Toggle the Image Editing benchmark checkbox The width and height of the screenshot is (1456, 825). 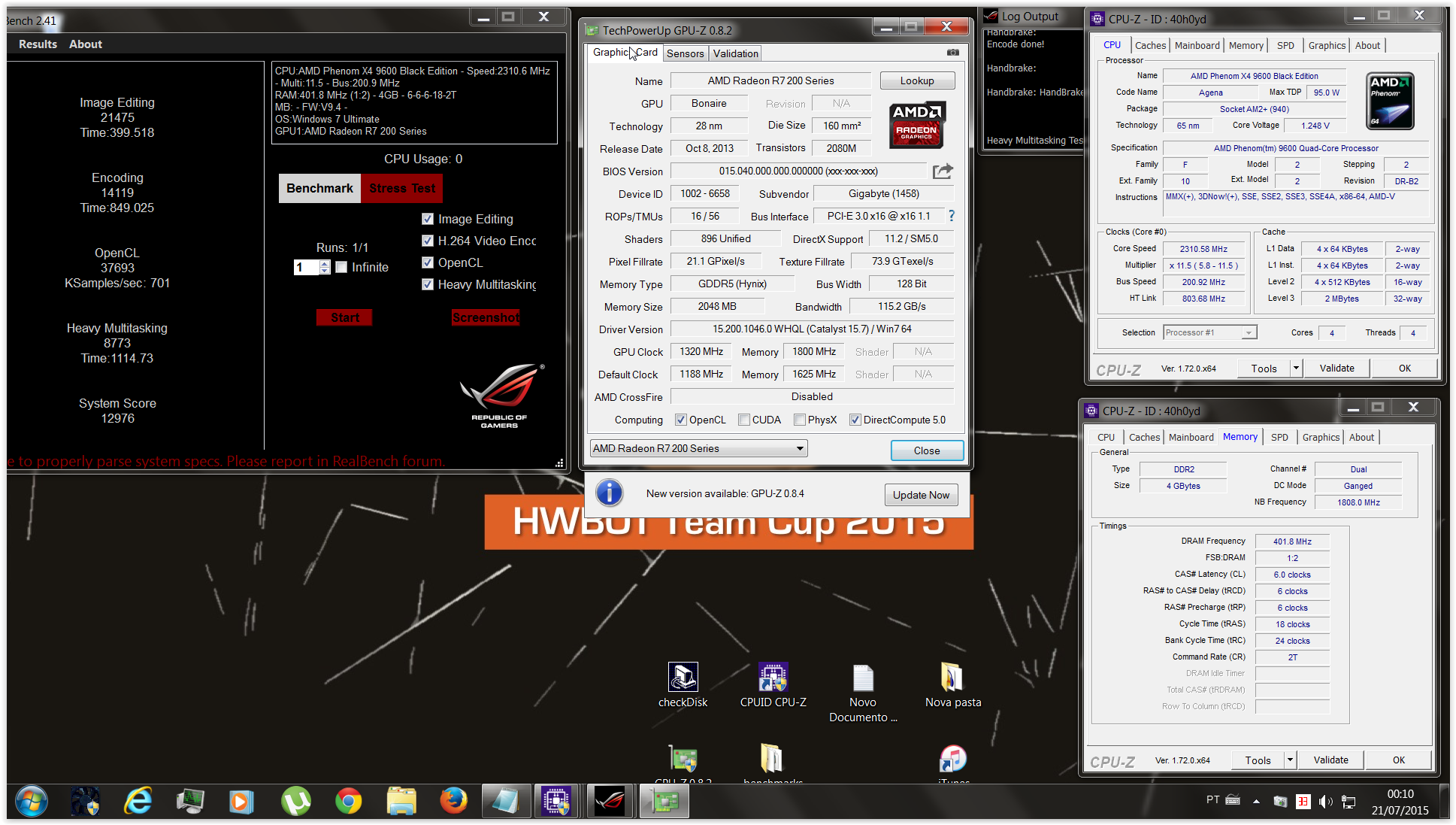[x=428, y=219]
